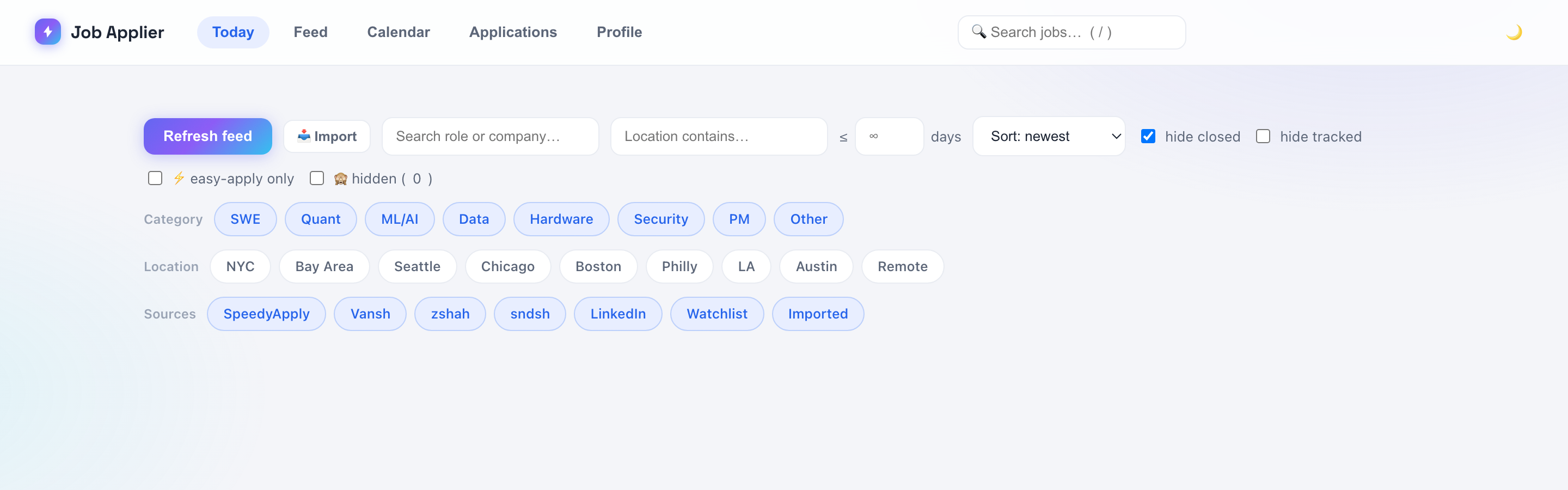Viewport: 1568px width, 490px height.
Task: Toggle the zshah source chip
Action: pyautogui.click(x=450, y=314)
